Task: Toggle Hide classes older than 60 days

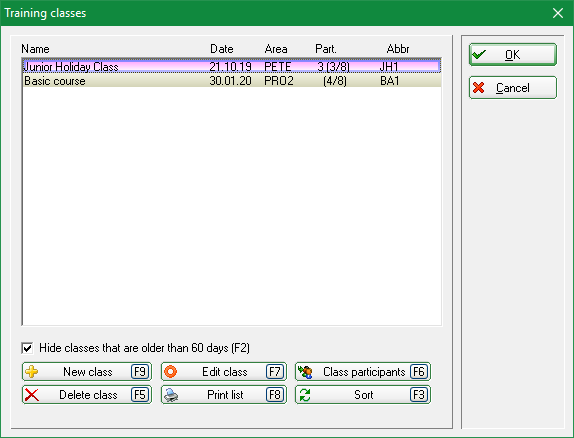Action: tap(27, 348)
